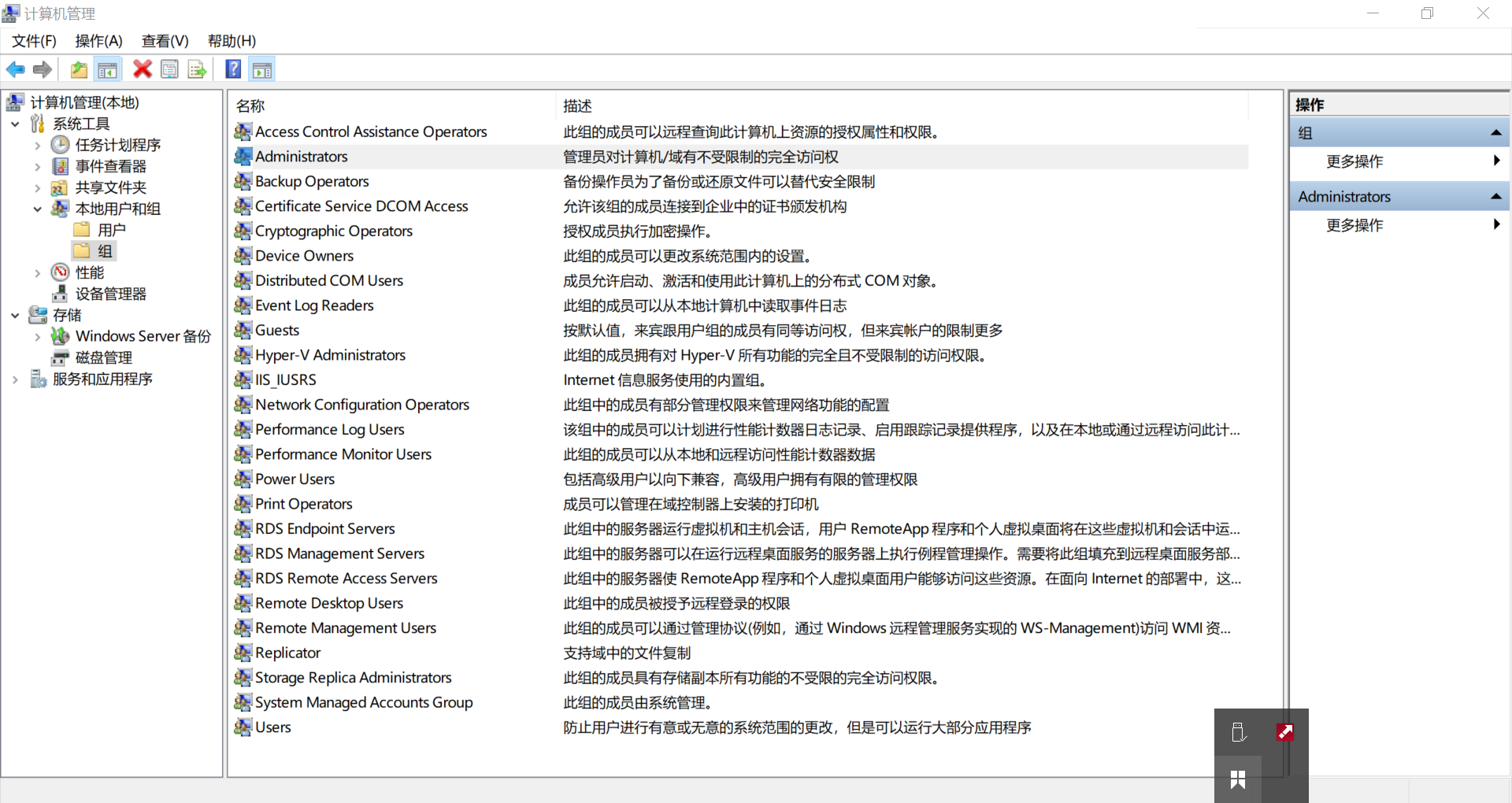Click the Guests group icon in list

(243, 330)
